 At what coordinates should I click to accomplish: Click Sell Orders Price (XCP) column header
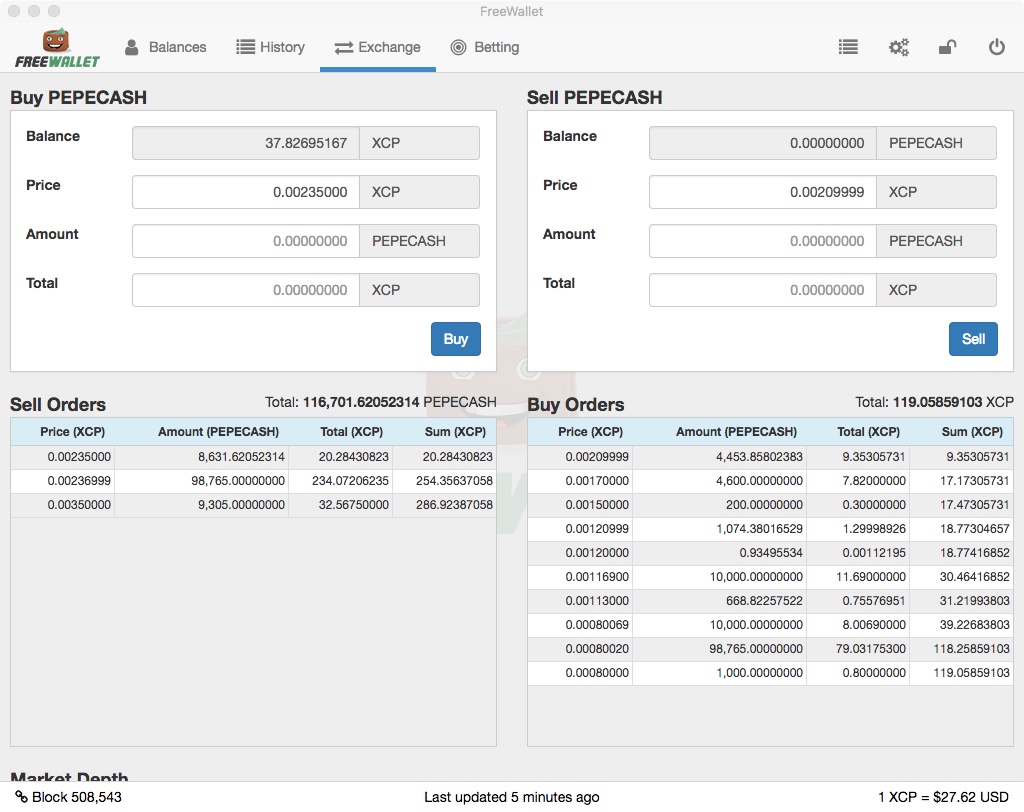(72, 432)
